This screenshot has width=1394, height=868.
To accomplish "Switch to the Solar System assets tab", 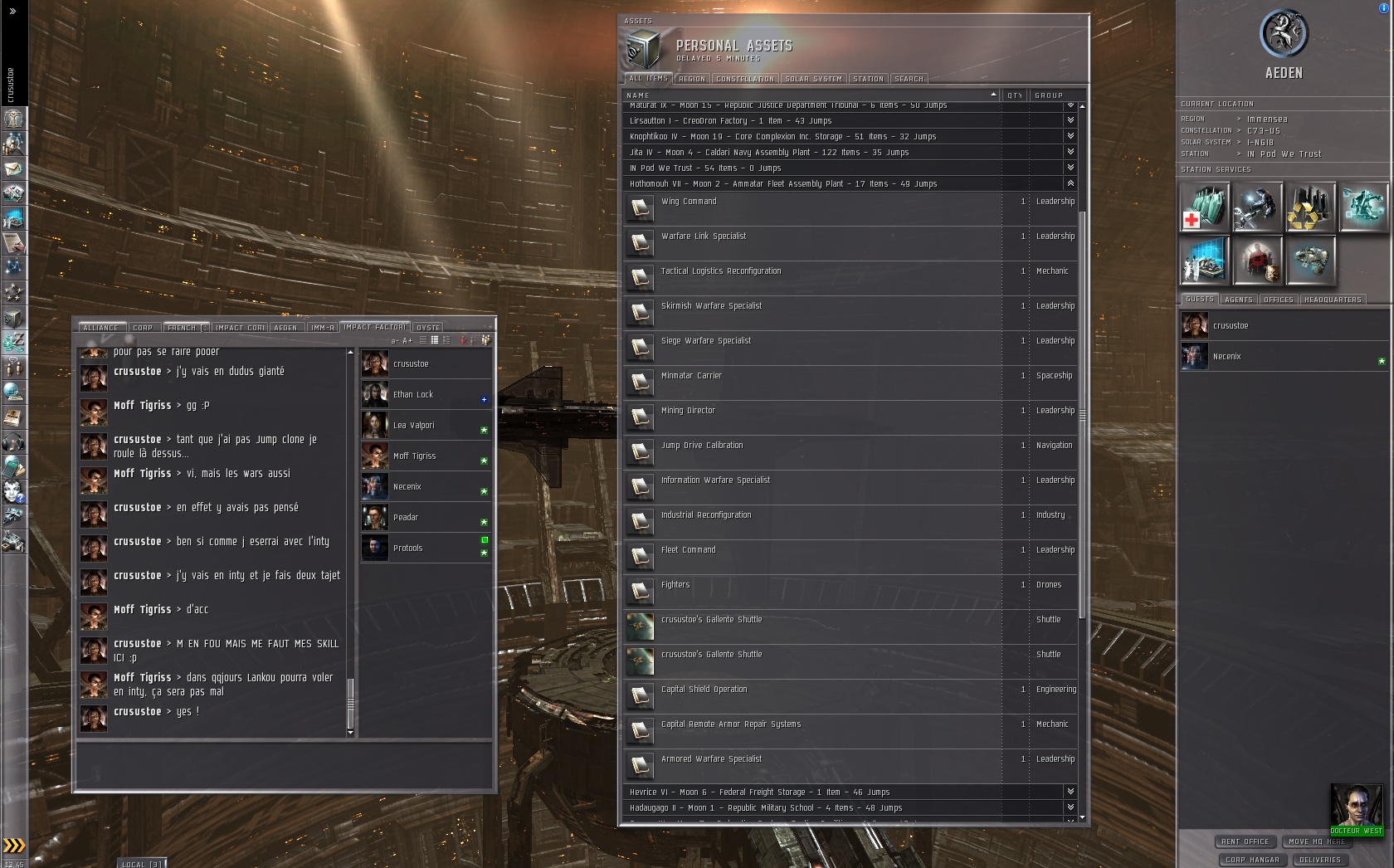I will (813, 79).
